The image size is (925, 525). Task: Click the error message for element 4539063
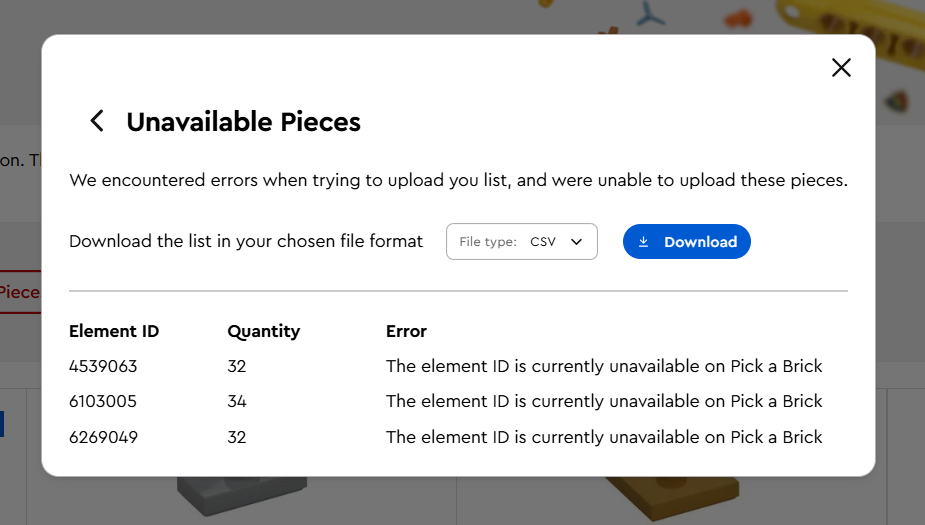(604, 366)
